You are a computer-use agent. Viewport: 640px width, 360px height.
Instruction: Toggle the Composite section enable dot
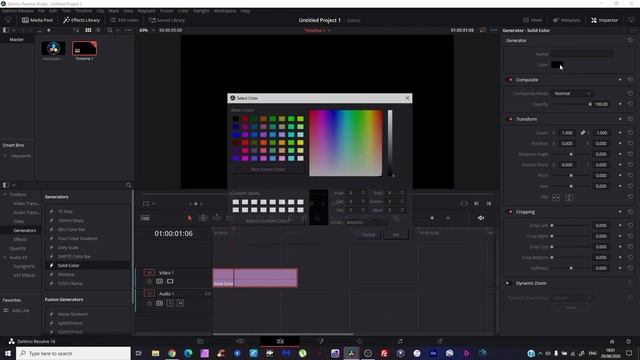510,80
